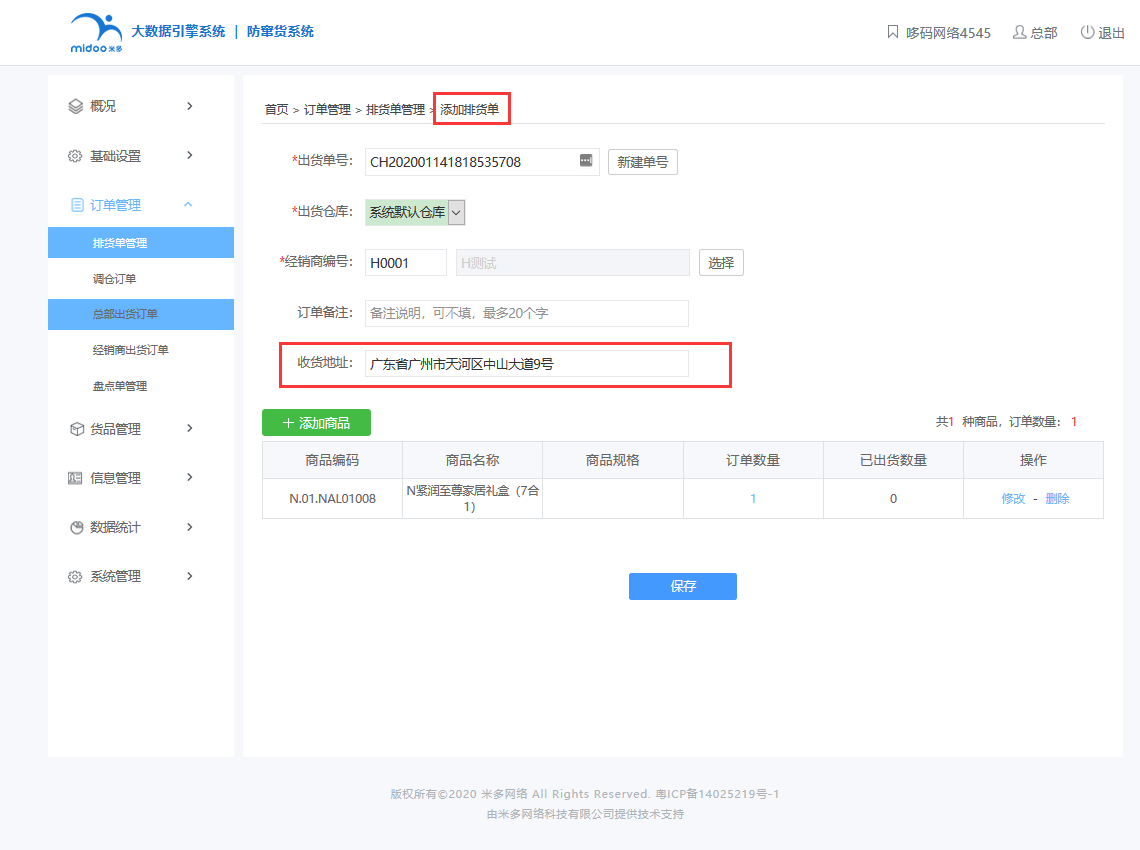Click the 退出 logout link
This screenshot has height=850, width=1140.
(x=1111, y=33)
